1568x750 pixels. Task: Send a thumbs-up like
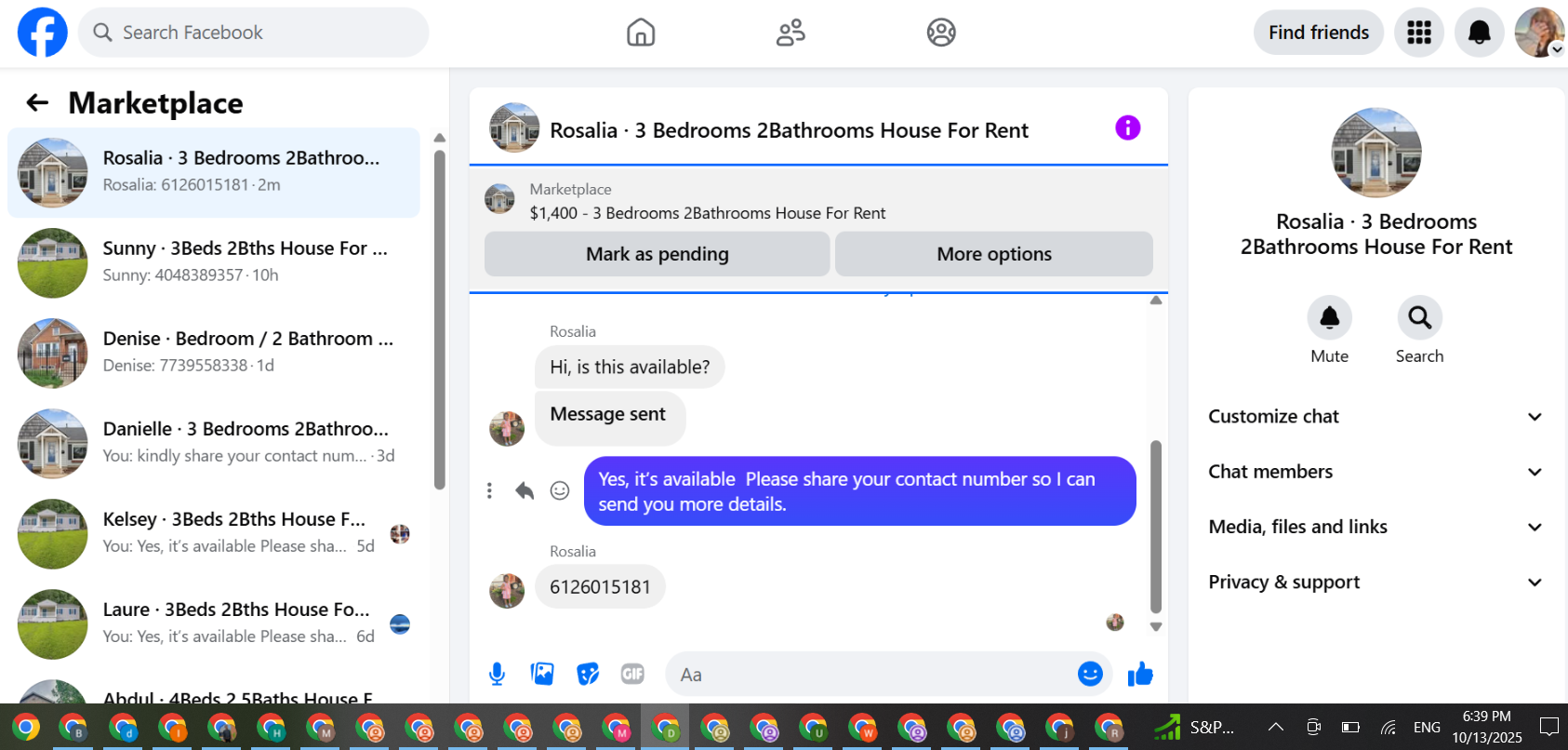click(x=1140, y=674)
